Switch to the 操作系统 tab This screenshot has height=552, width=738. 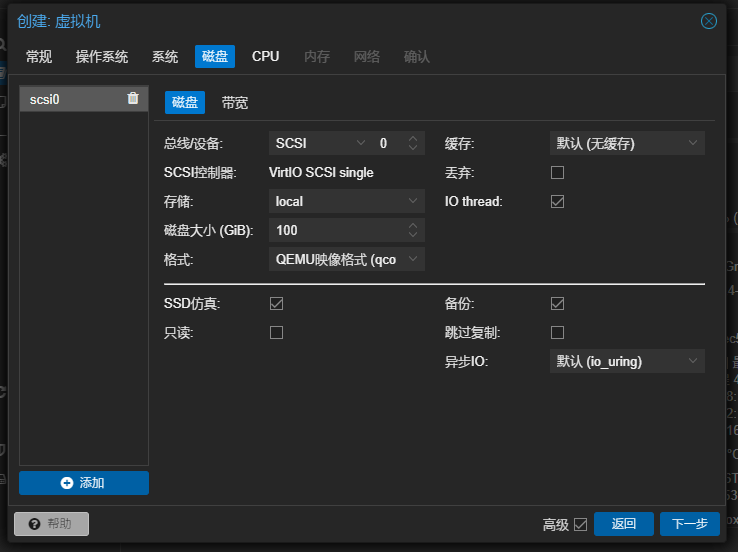pyautogui.click(x=102, y=56)
